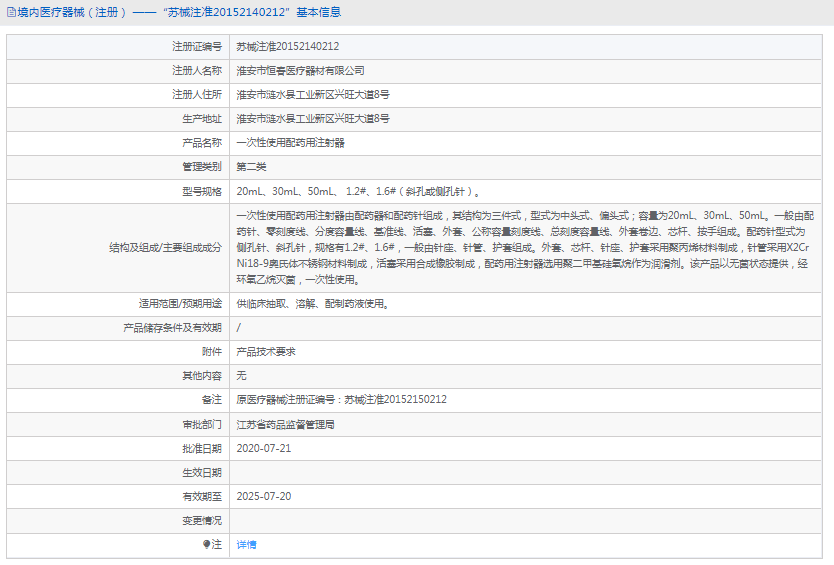The width and height of the screenshot is (834, 565).
Task: Click product name 一次性使用配药用注射器
Action: coord(290,142)
